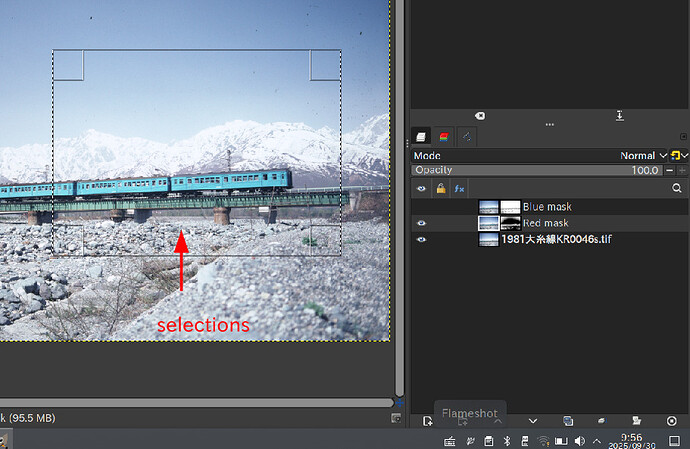Switch to the Channels tab

(444, 136)
